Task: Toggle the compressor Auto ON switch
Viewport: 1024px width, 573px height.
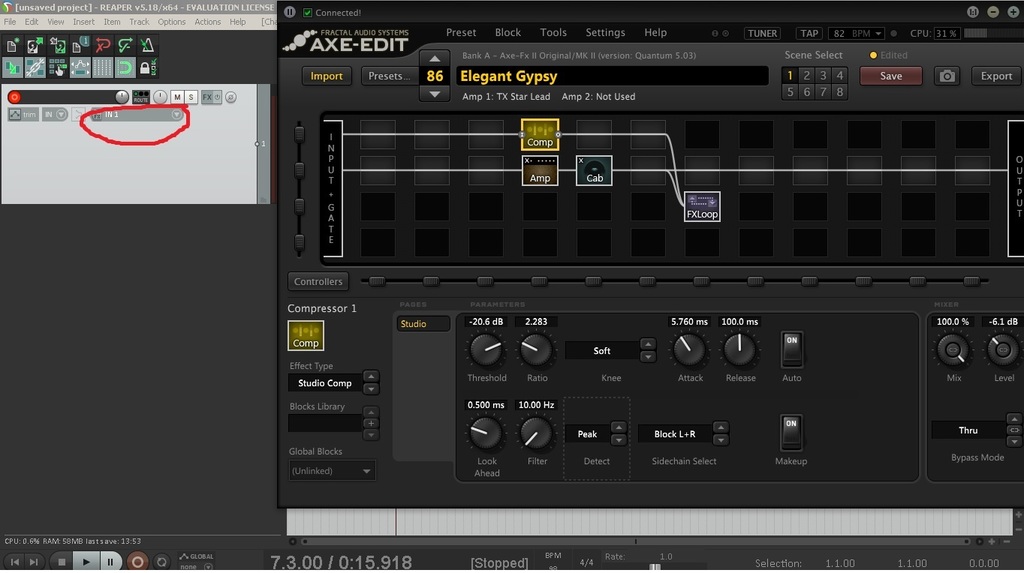Action: [792, 350]
